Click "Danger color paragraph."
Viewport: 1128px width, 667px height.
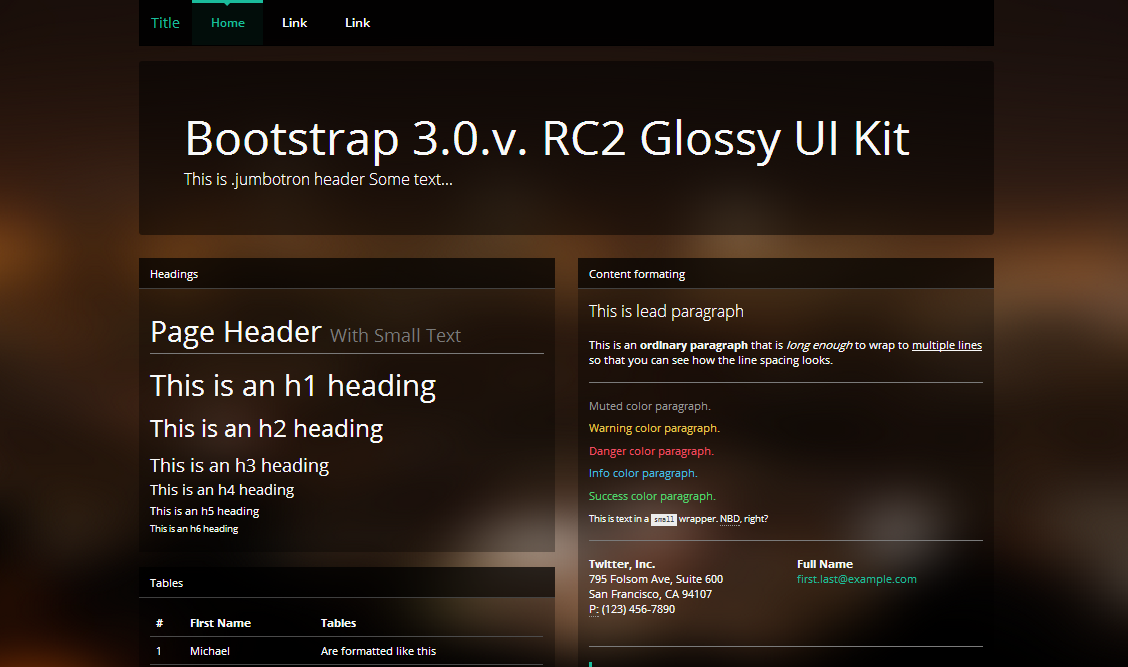(x=651, y=451)
